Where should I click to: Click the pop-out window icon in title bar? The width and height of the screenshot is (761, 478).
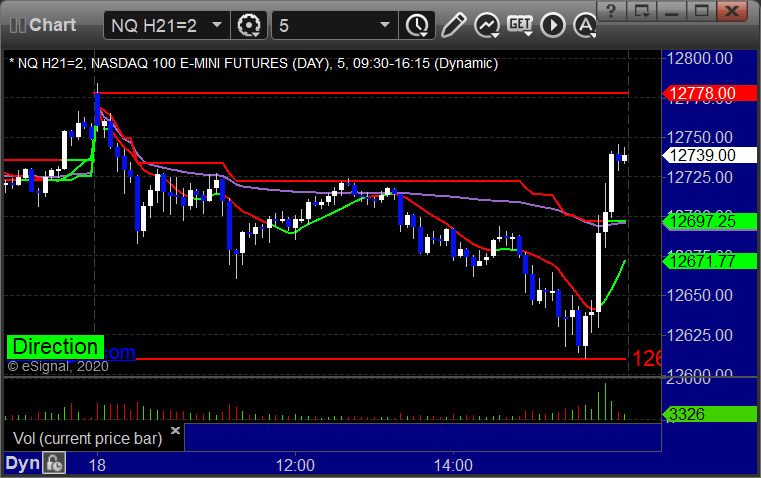point(642,11)
